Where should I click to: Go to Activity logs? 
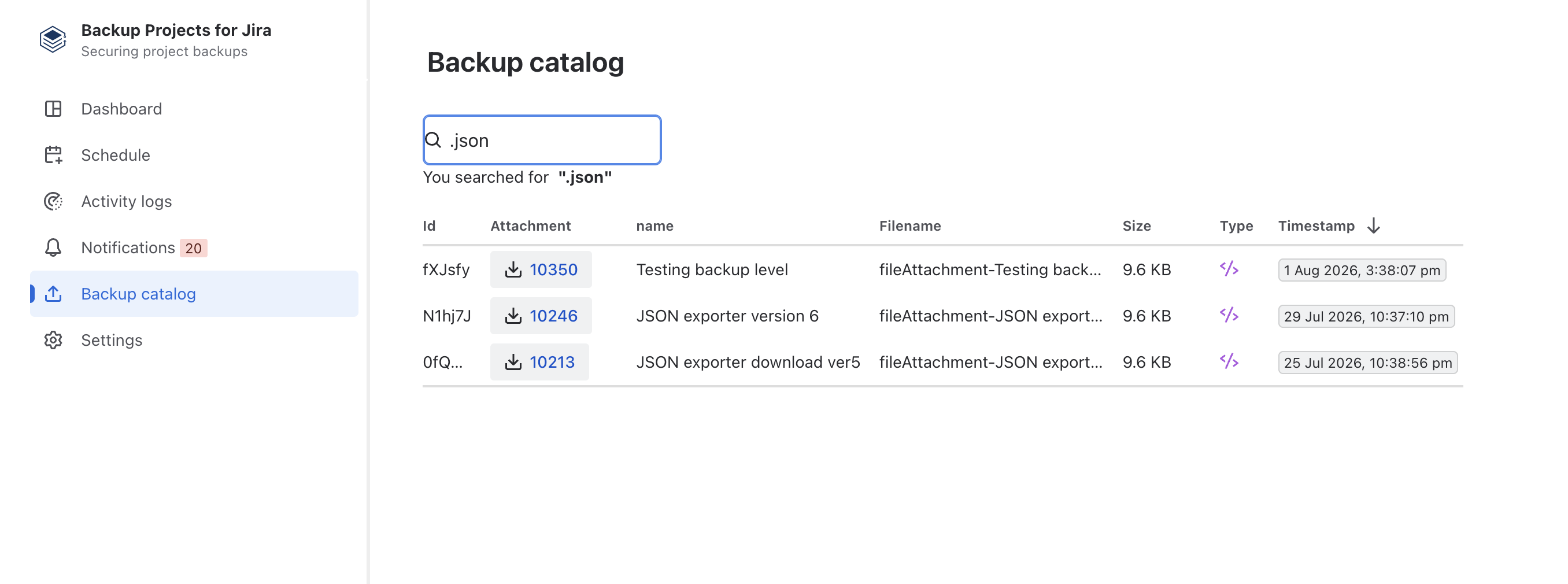coord(194,202)
